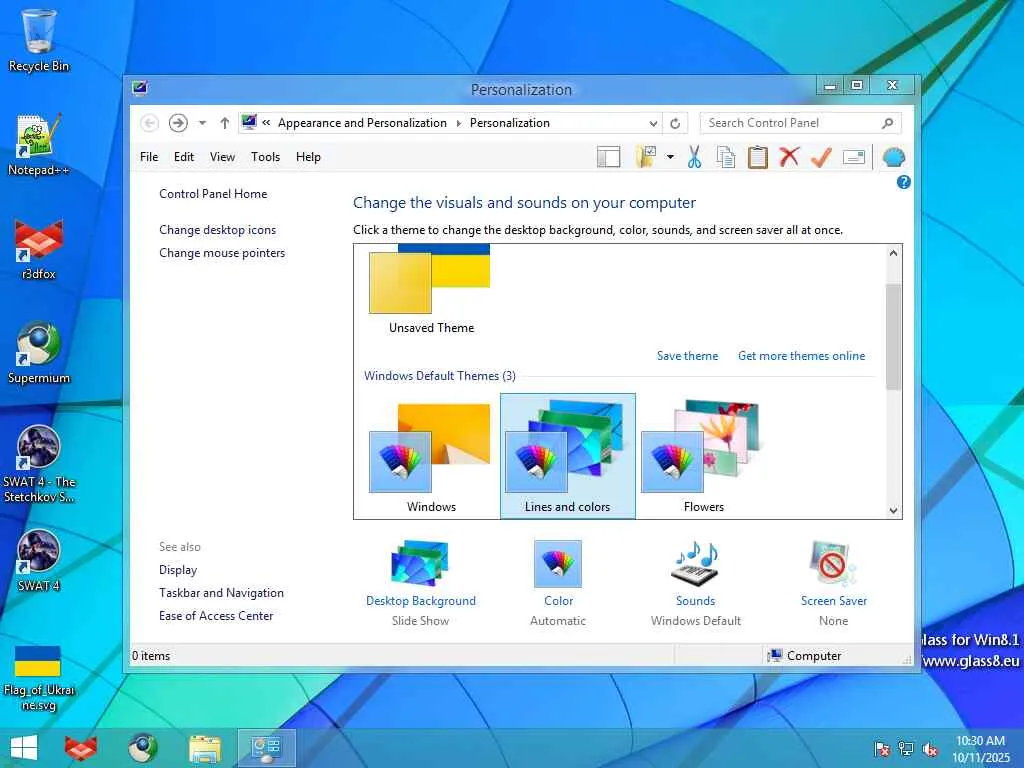Click the orange checkmark Properties icon
Viewport: 1024px width, 768px height.
pos(821,157)
